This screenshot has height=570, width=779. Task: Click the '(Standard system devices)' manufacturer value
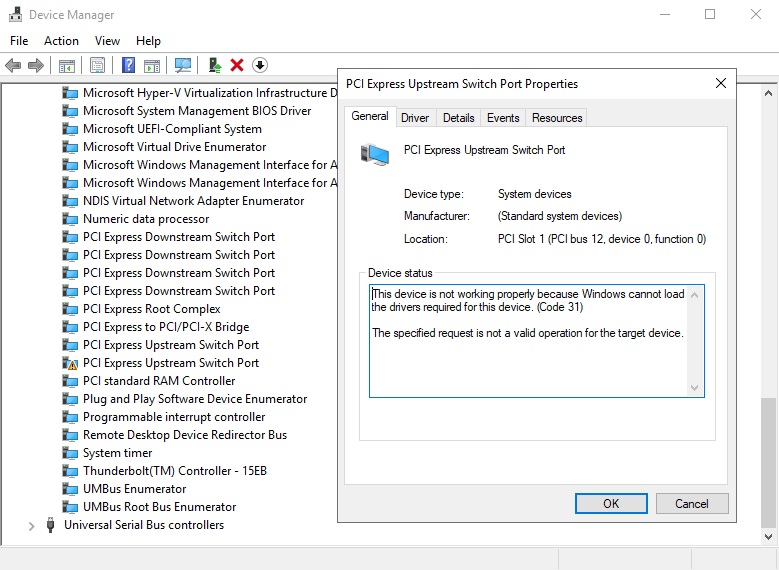pos(559,216)
